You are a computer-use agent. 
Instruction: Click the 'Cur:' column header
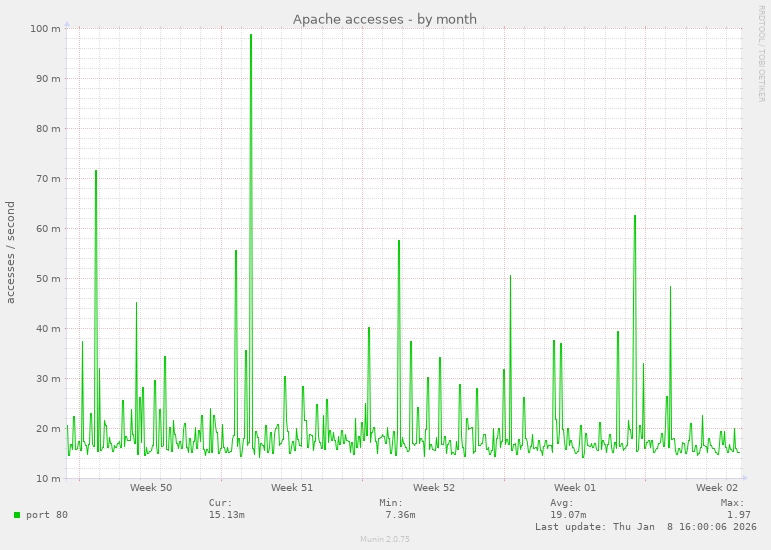(220, 503)
